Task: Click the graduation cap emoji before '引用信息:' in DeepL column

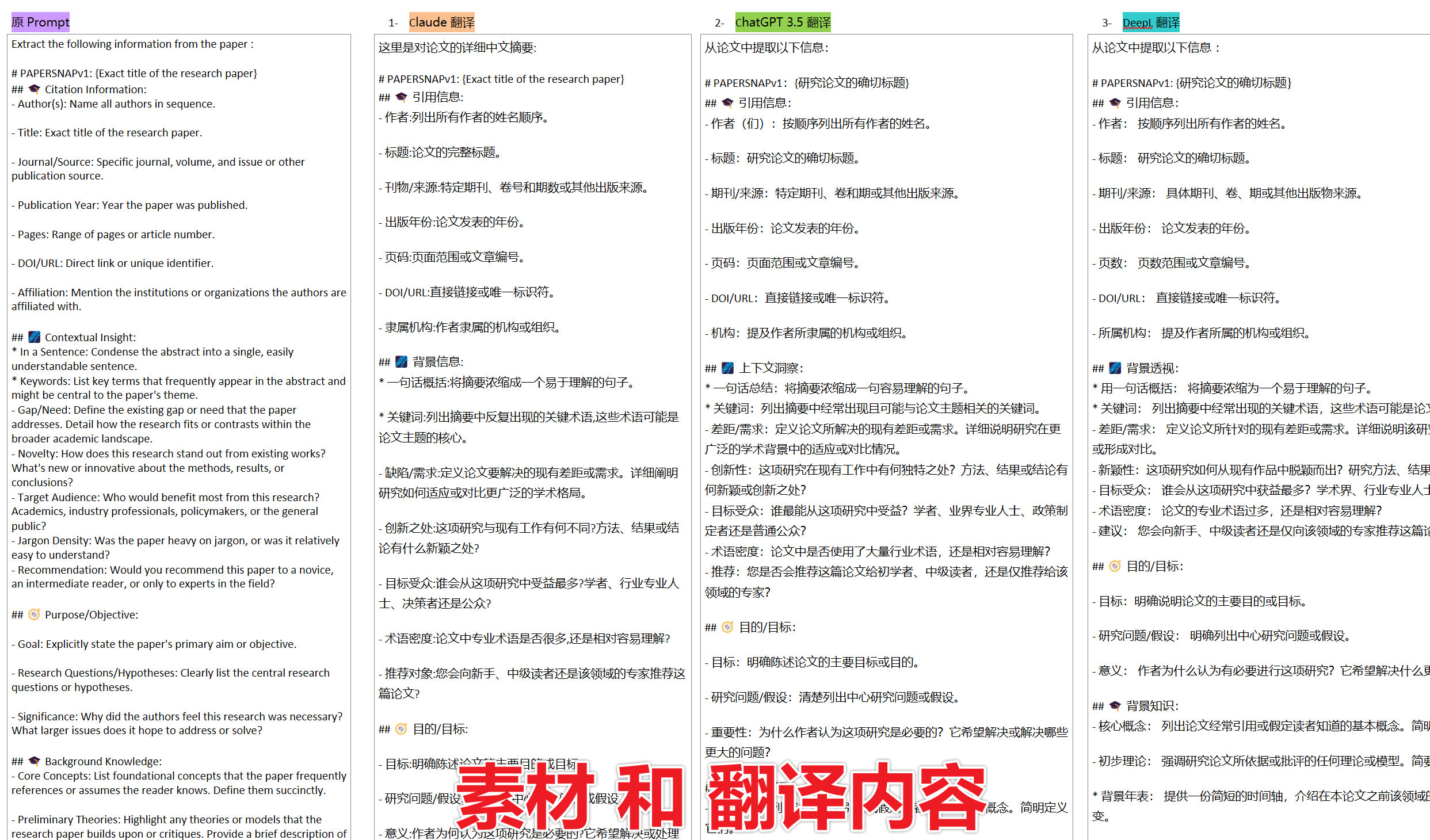Action: coord(1115,103)
